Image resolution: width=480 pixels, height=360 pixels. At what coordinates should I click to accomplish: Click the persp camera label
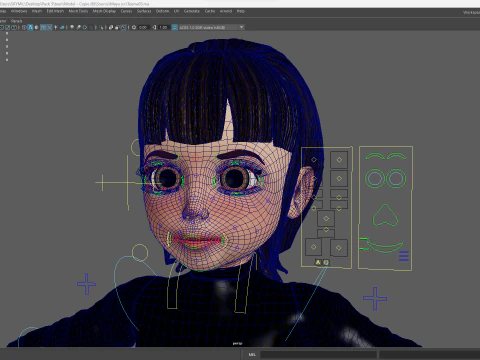(x=237, y=343)
